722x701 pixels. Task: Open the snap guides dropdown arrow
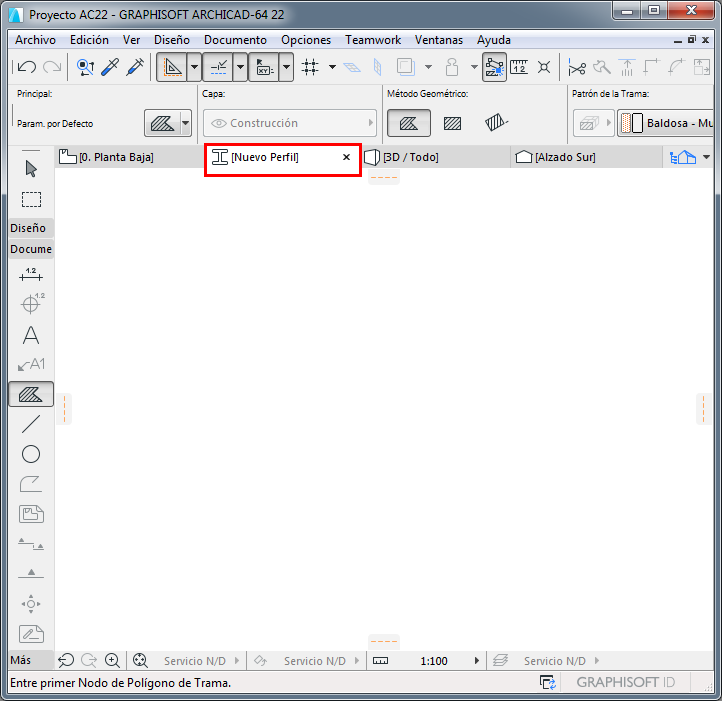click(x=240, y=67)
